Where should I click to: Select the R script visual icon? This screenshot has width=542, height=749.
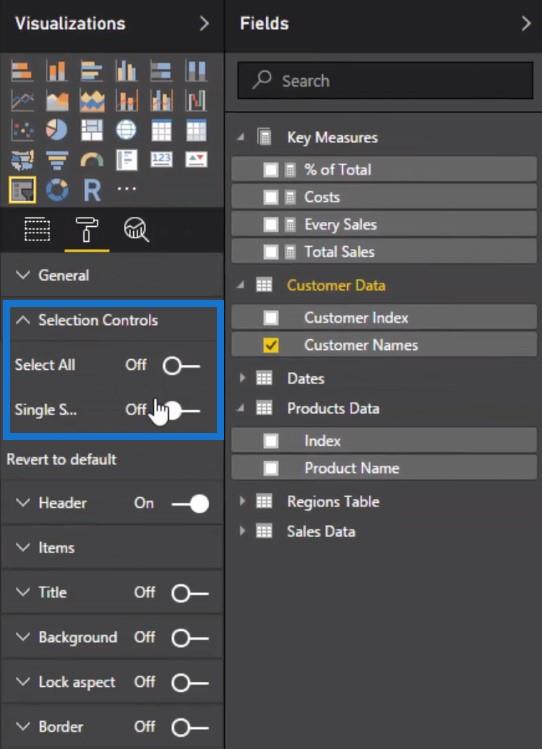coord(92,190)
